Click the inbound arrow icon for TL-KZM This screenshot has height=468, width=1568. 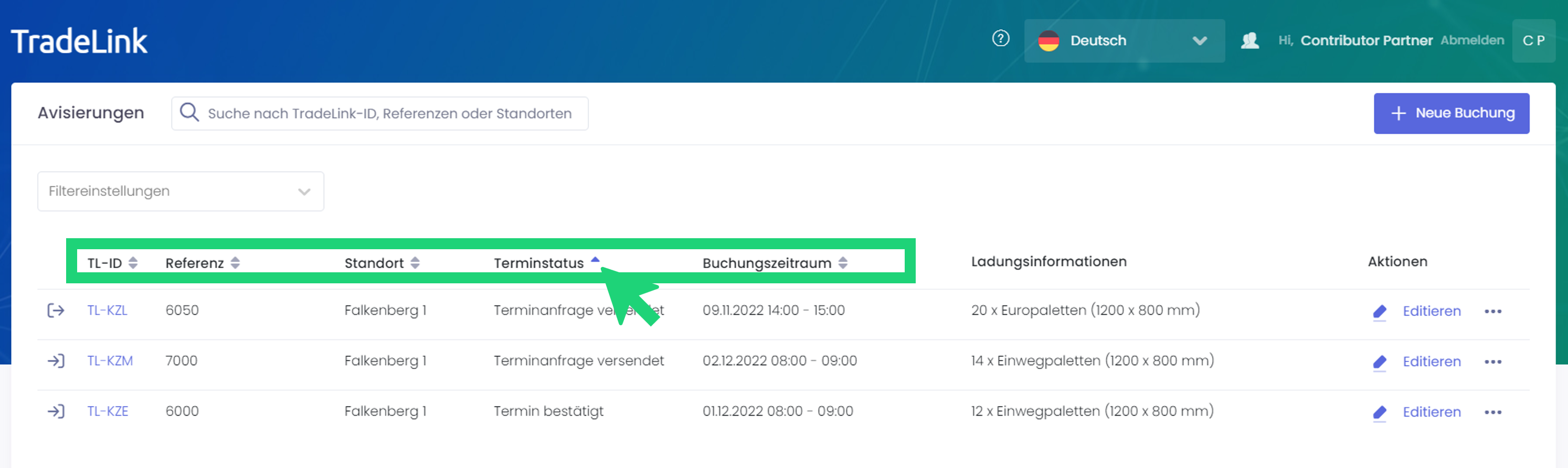[56, 361]
